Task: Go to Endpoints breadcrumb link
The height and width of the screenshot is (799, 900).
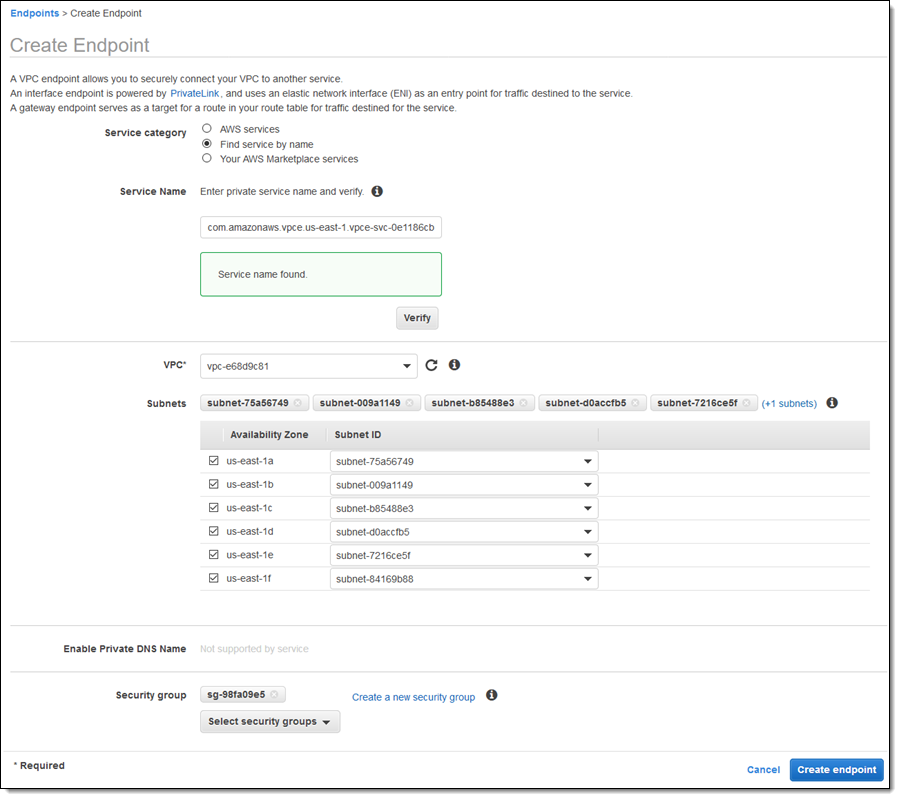Action: point(34,13)
